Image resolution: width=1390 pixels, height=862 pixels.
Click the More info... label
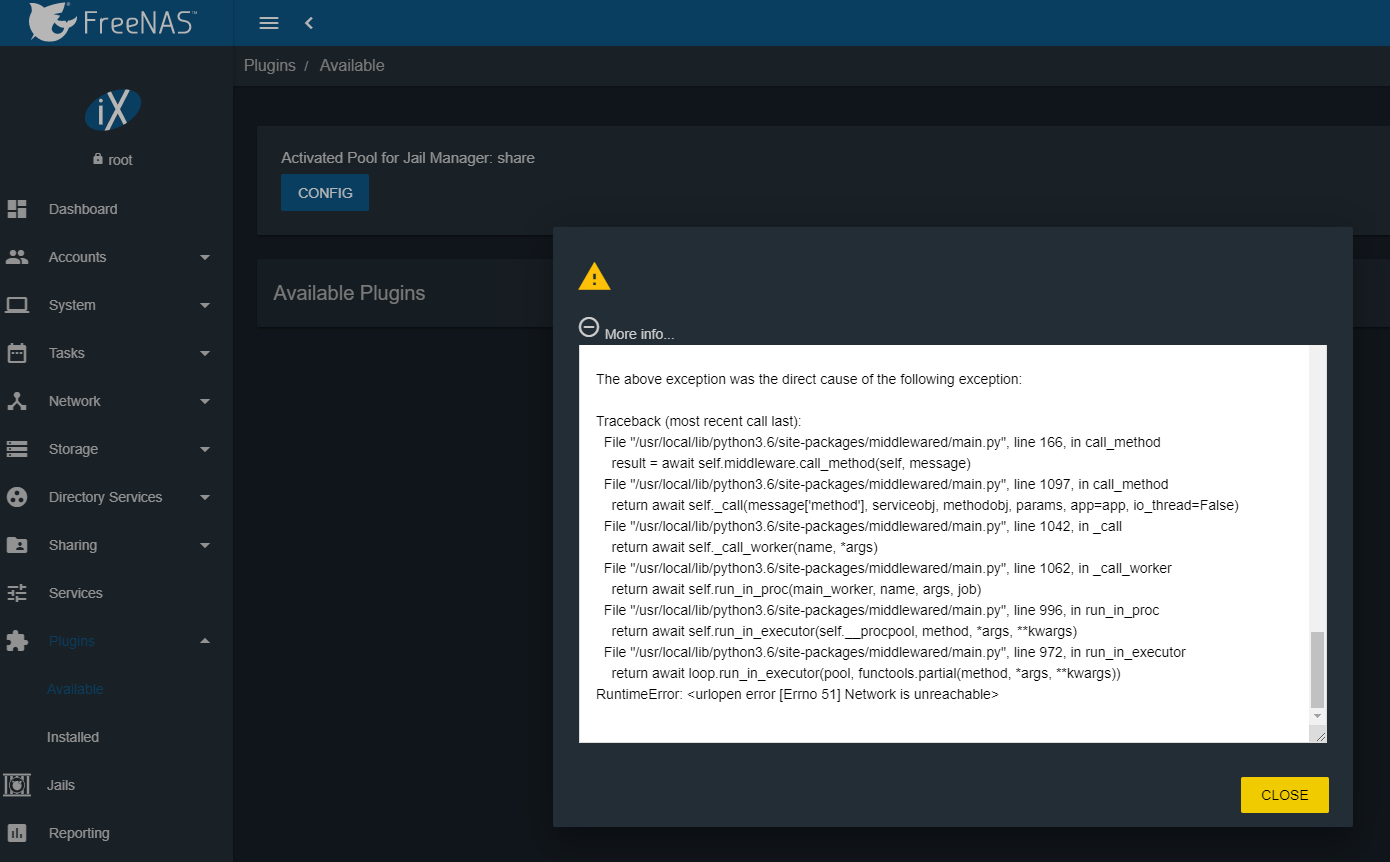pyautogui.click(x=640, y=334)
